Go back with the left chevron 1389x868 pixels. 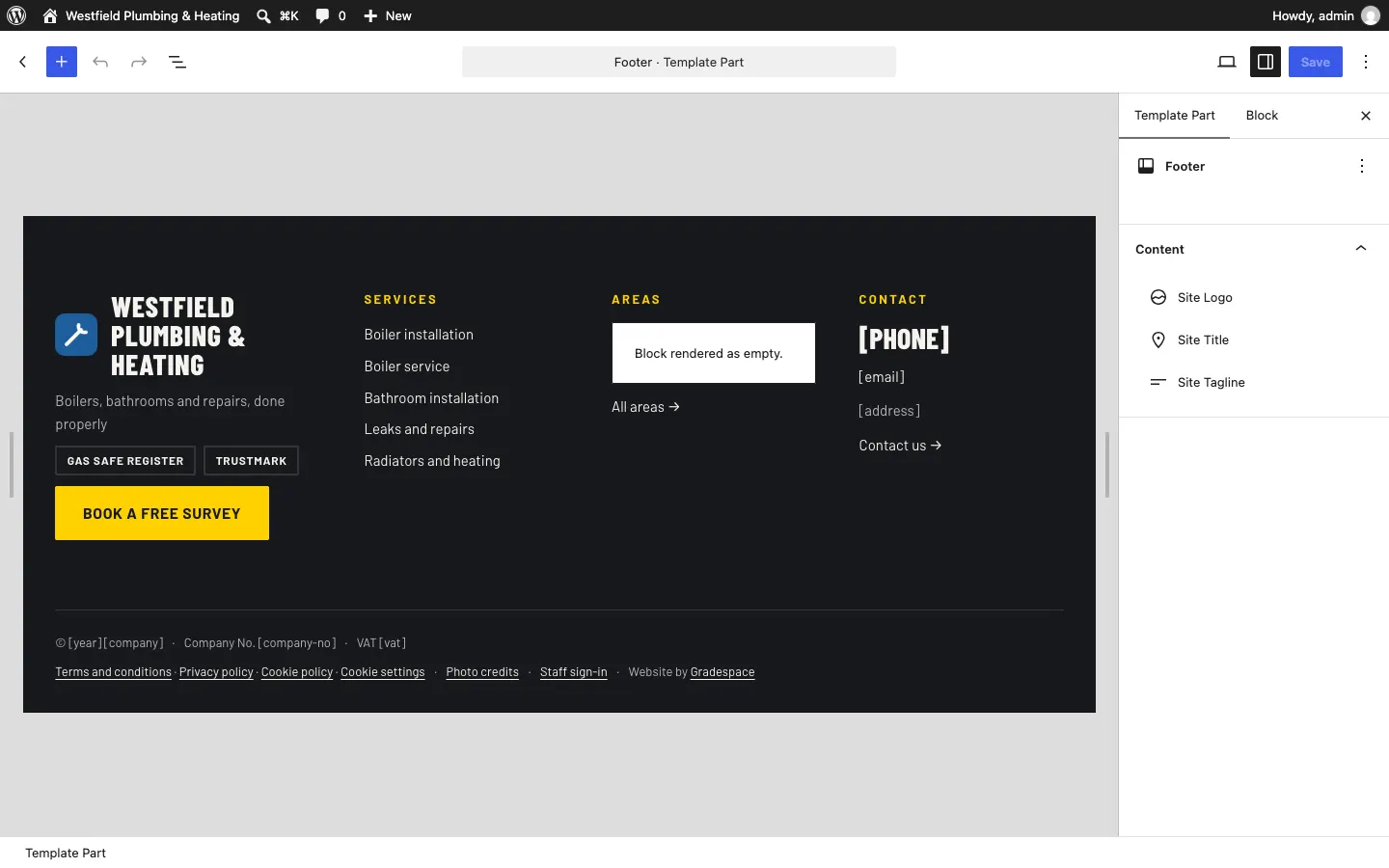pyautogui.click(x=23, y=62)
